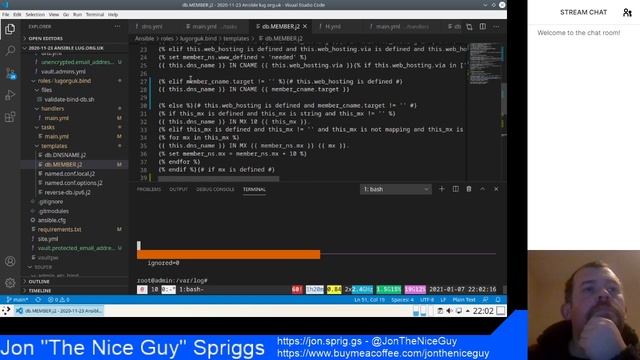Click the VS Code taskbar window entry
The height and width of the screenshot is (360, 640).
click(59, 311)
